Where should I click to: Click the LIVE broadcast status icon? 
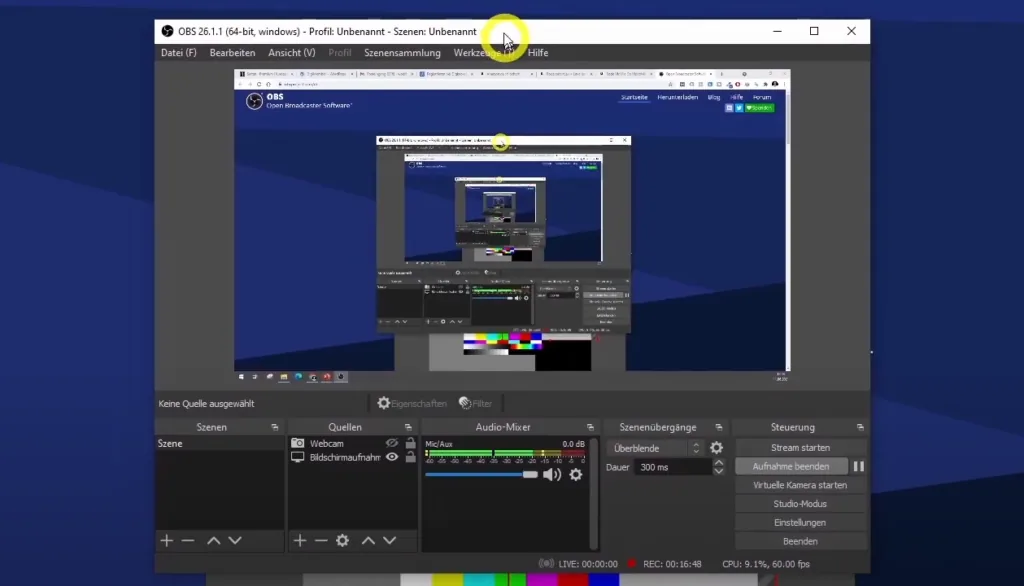tap(546, 563)
